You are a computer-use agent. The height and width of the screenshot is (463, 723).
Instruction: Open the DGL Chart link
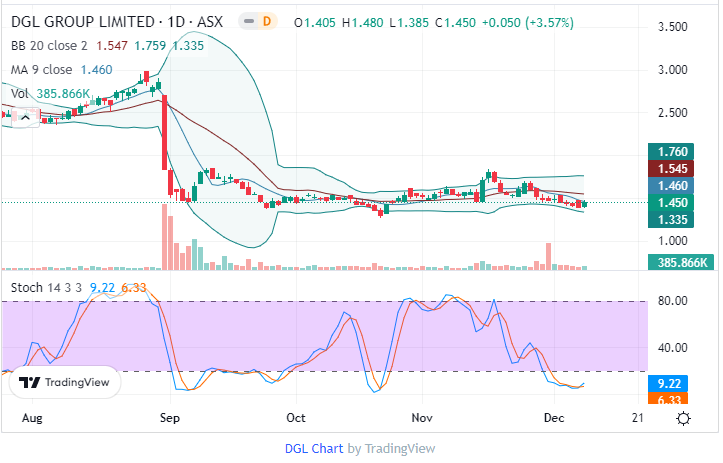pyautogui.click(x=314, y=449)
